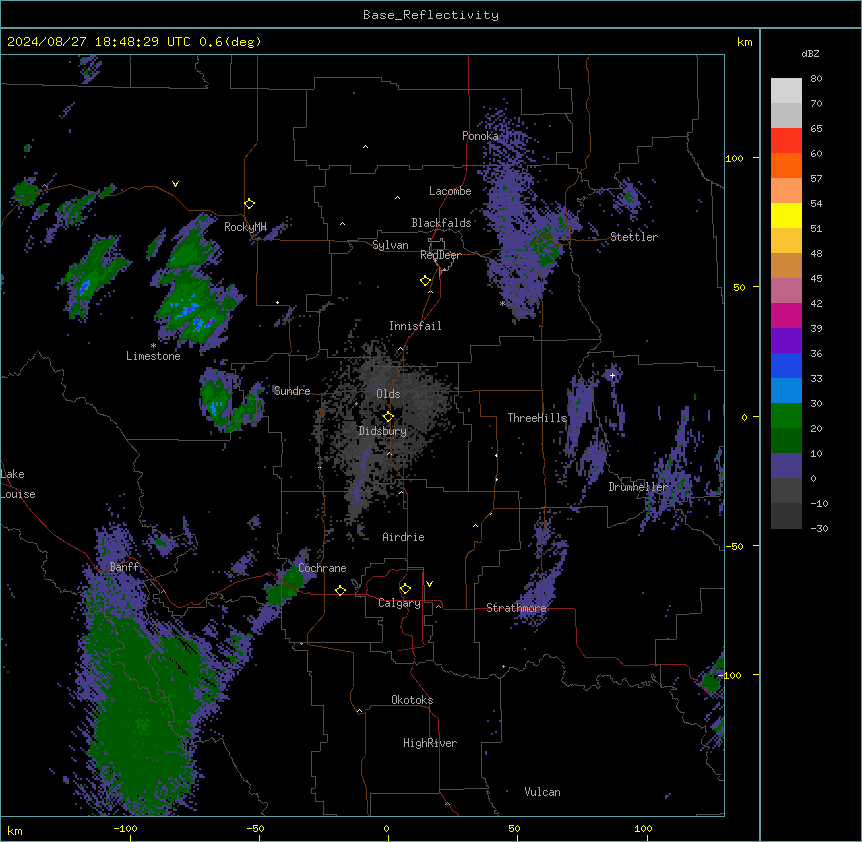862x842 pixels.
Task: Click the yellow diamond marker near RockyMH
Action: click(x=250, y=204)
